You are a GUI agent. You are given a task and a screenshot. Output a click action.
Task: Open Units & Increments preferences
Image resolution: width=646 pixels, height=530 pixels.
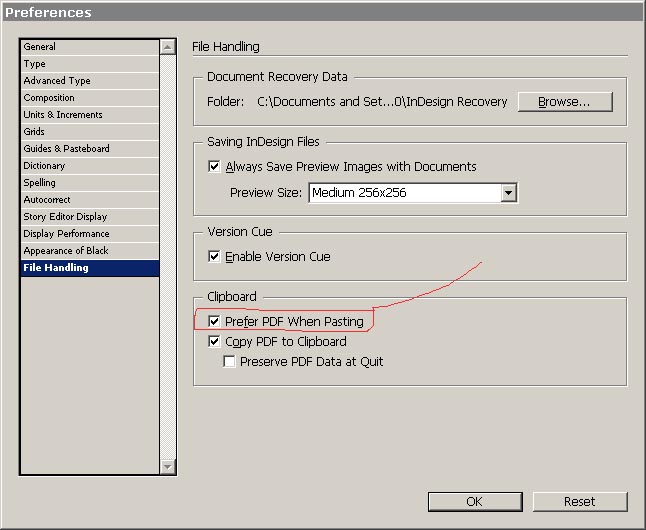click(x=89, y=115)
